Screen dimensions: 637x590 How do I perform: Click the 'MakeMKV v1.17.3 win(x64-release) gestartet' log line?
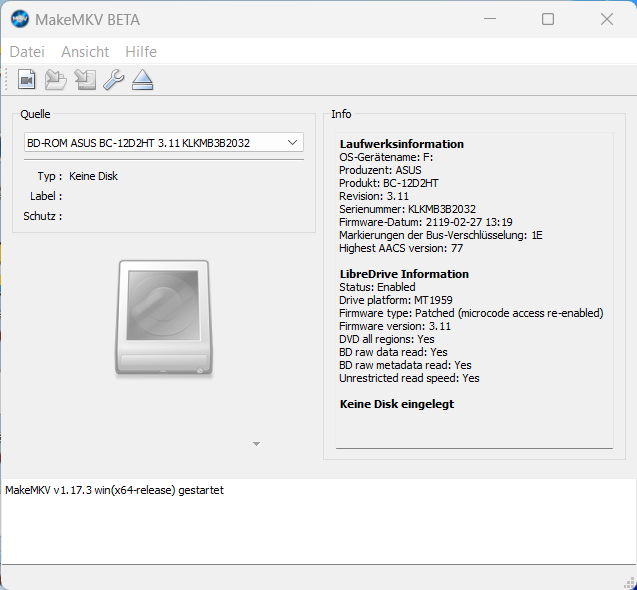(114, 490)
